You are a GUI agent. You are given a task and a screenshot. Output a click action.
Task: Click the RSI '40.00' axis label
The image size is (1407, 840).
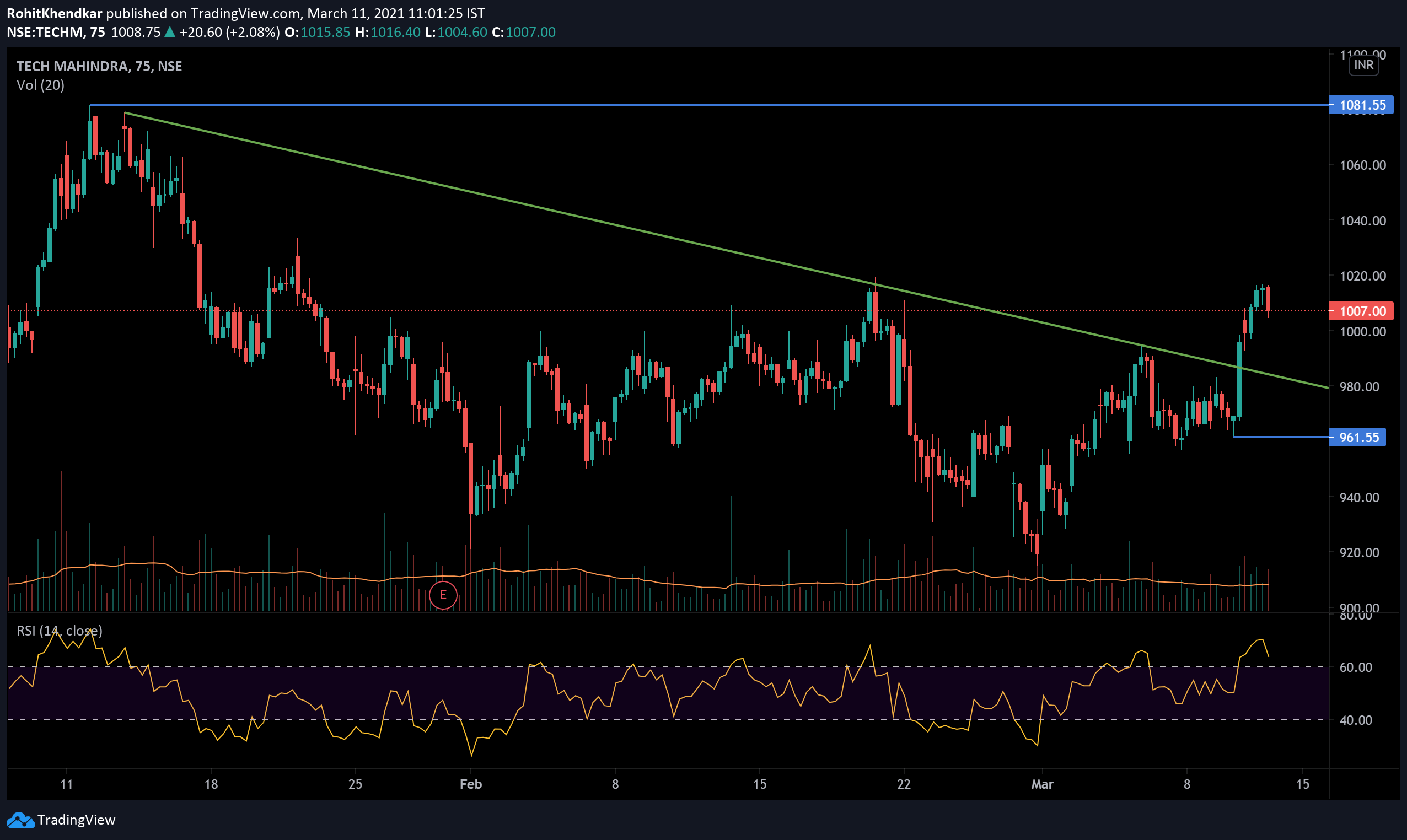1356,720
